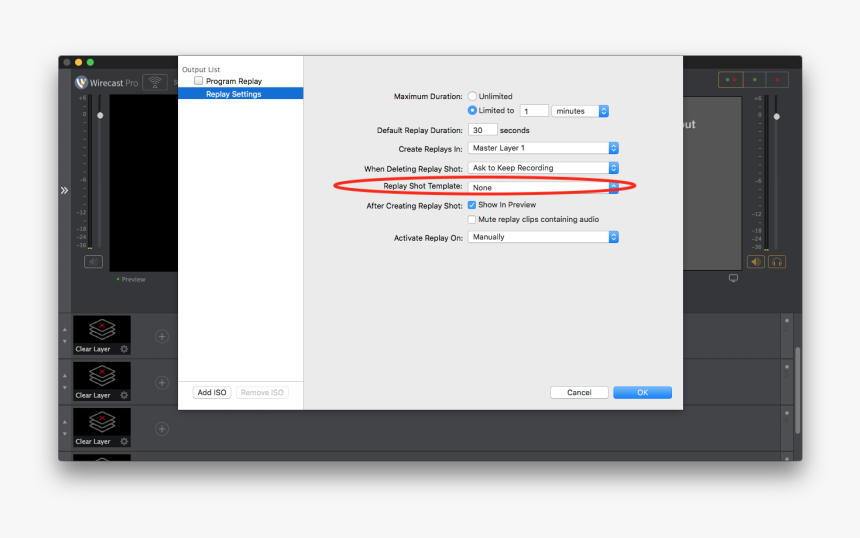Toggle visibility dot for layer 2

pyautogui.click(x=787, y=320)
